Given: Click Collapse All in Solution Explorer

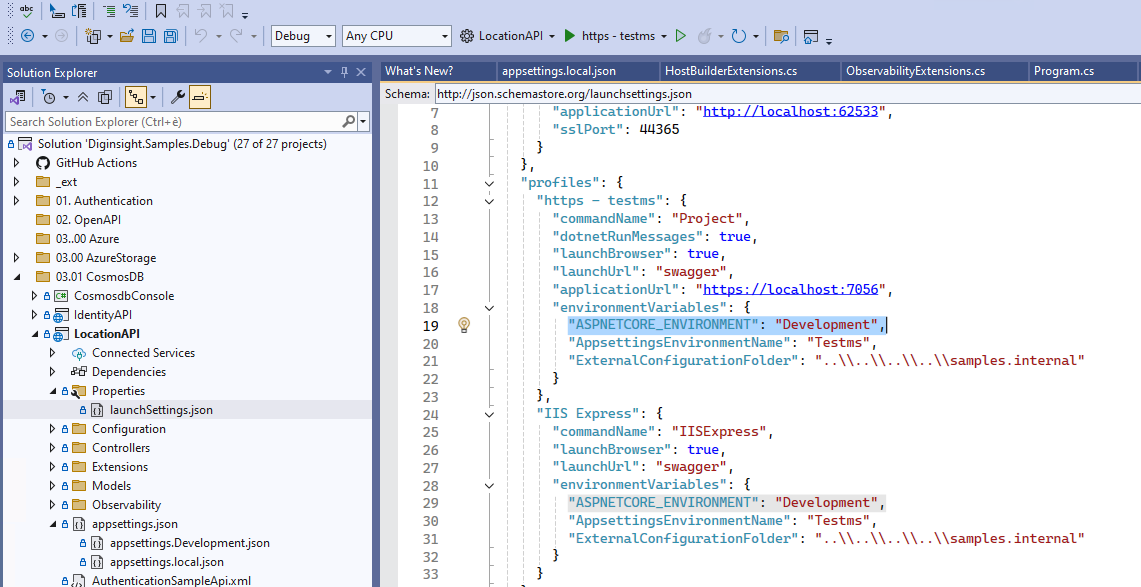Looking at the screenshot, I should click(82, 97).
